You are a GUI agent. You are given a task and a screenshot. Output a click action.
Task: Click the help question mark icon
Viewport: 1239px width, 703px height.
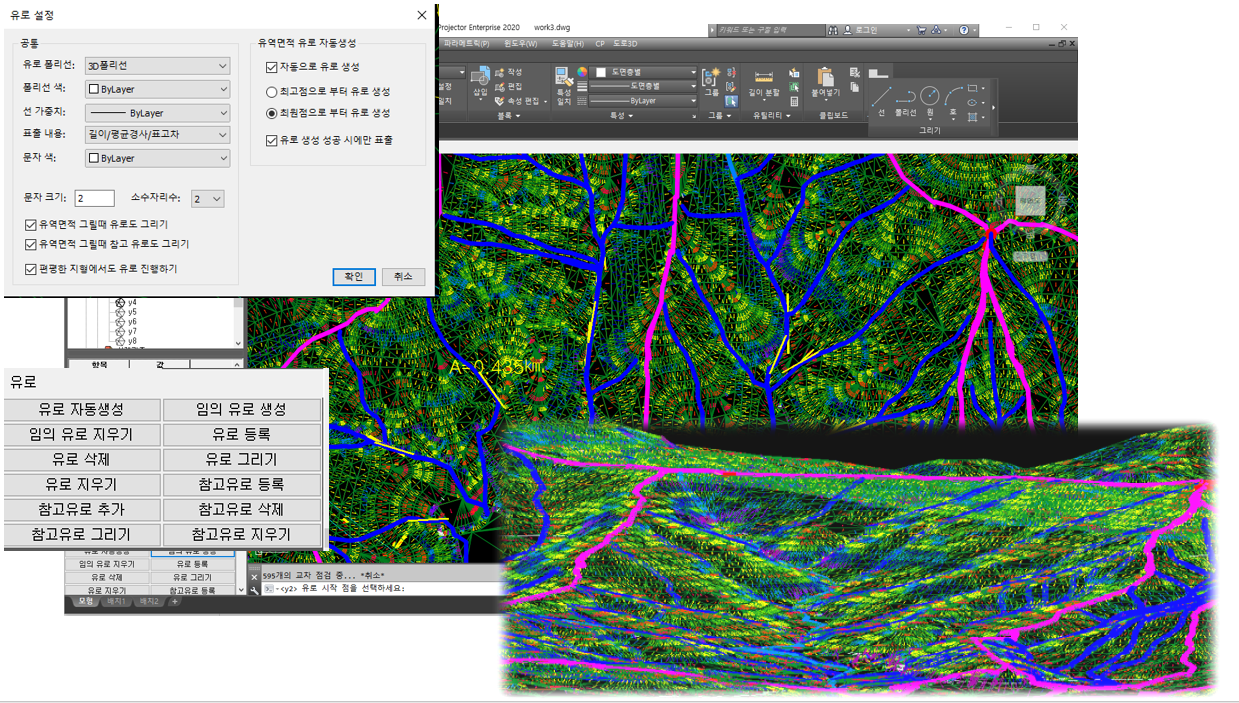964,30
